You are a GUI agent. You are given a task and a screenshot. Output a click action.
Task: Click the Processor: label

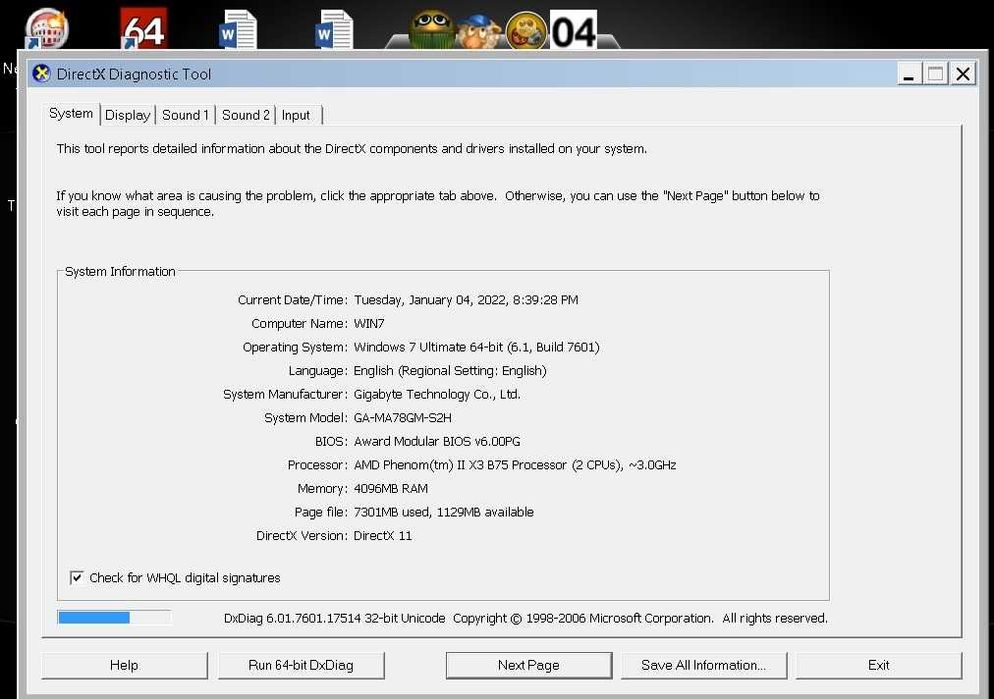317,465
